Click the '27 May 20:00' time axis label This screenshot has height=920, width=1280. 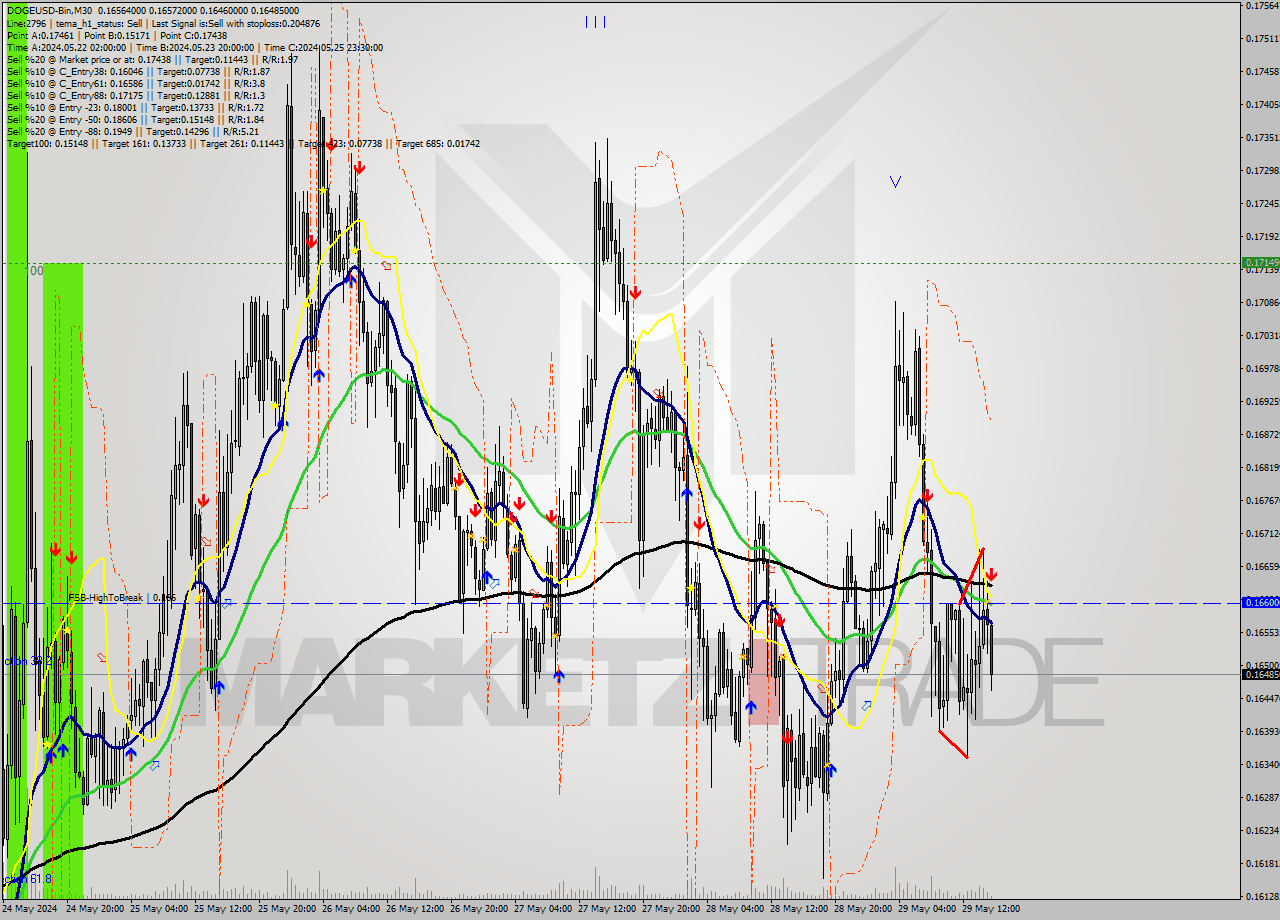point(672,909)
